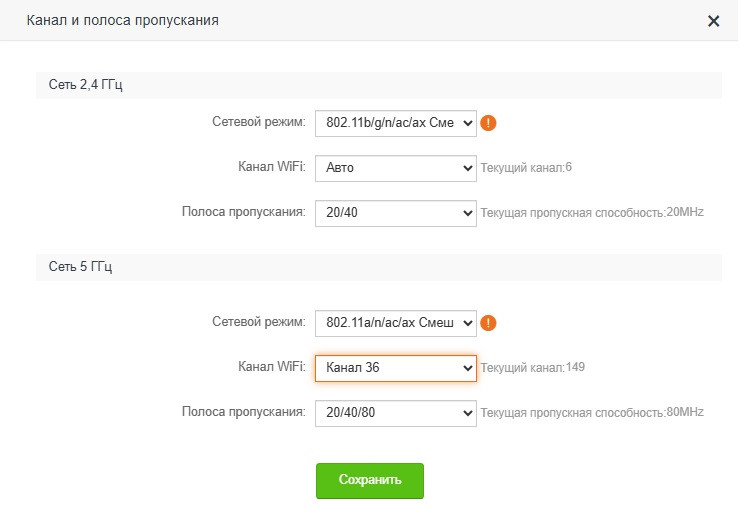Click the Сетевой режим label under 2,4 ГГц
Image resolution: width=739 pixels, height=518 pixels.
click(259, 122)
